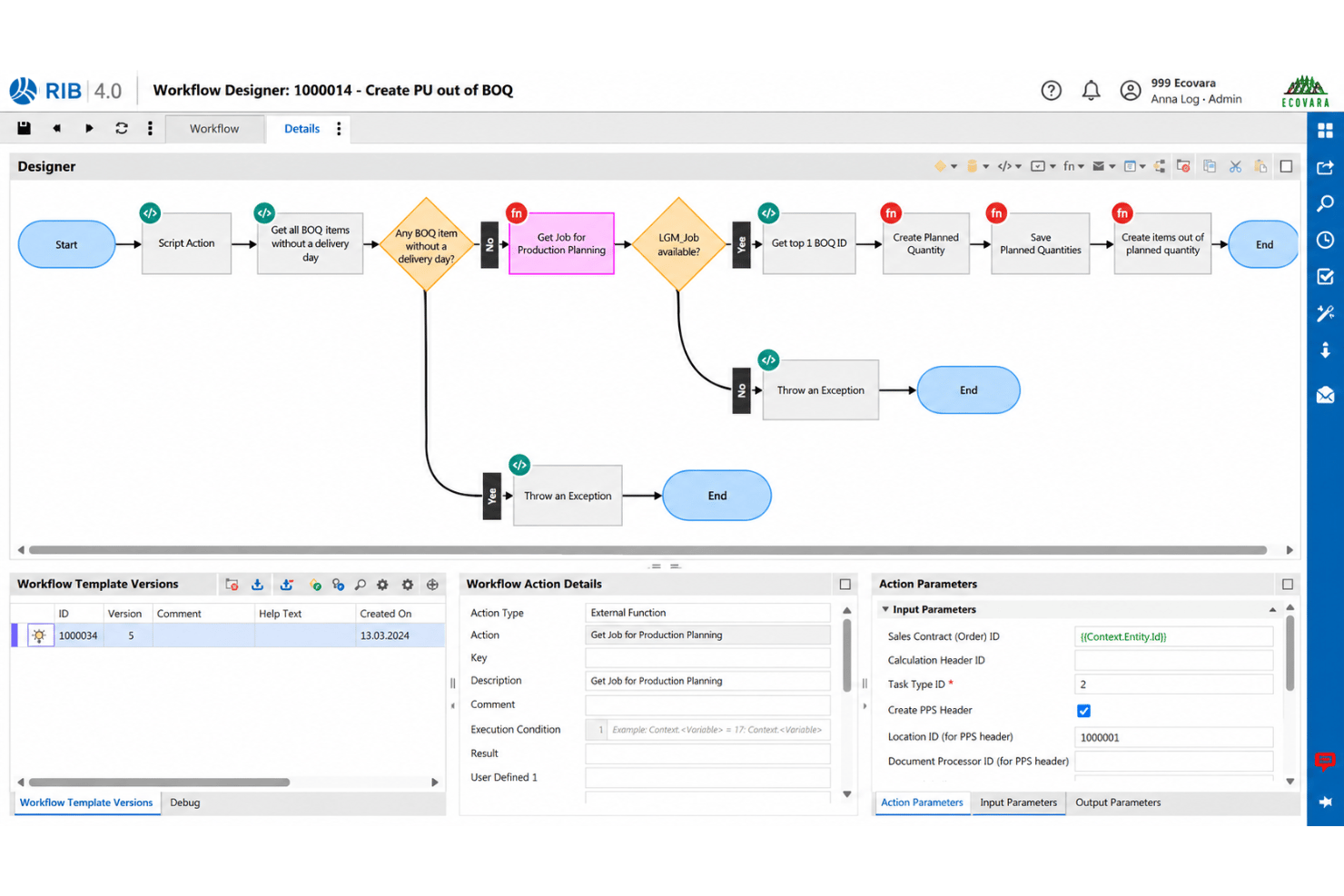The image size is (1344, 896).
Task: Click the Task Type ID input field
Action: pos(1173,684)
